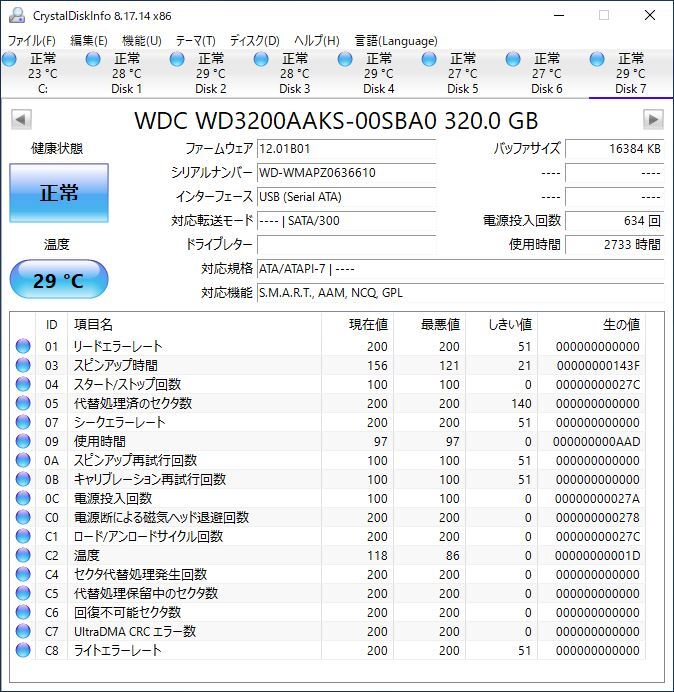
Task: Open the ファイル(F) menu
Action: click(x=31, y=41)
